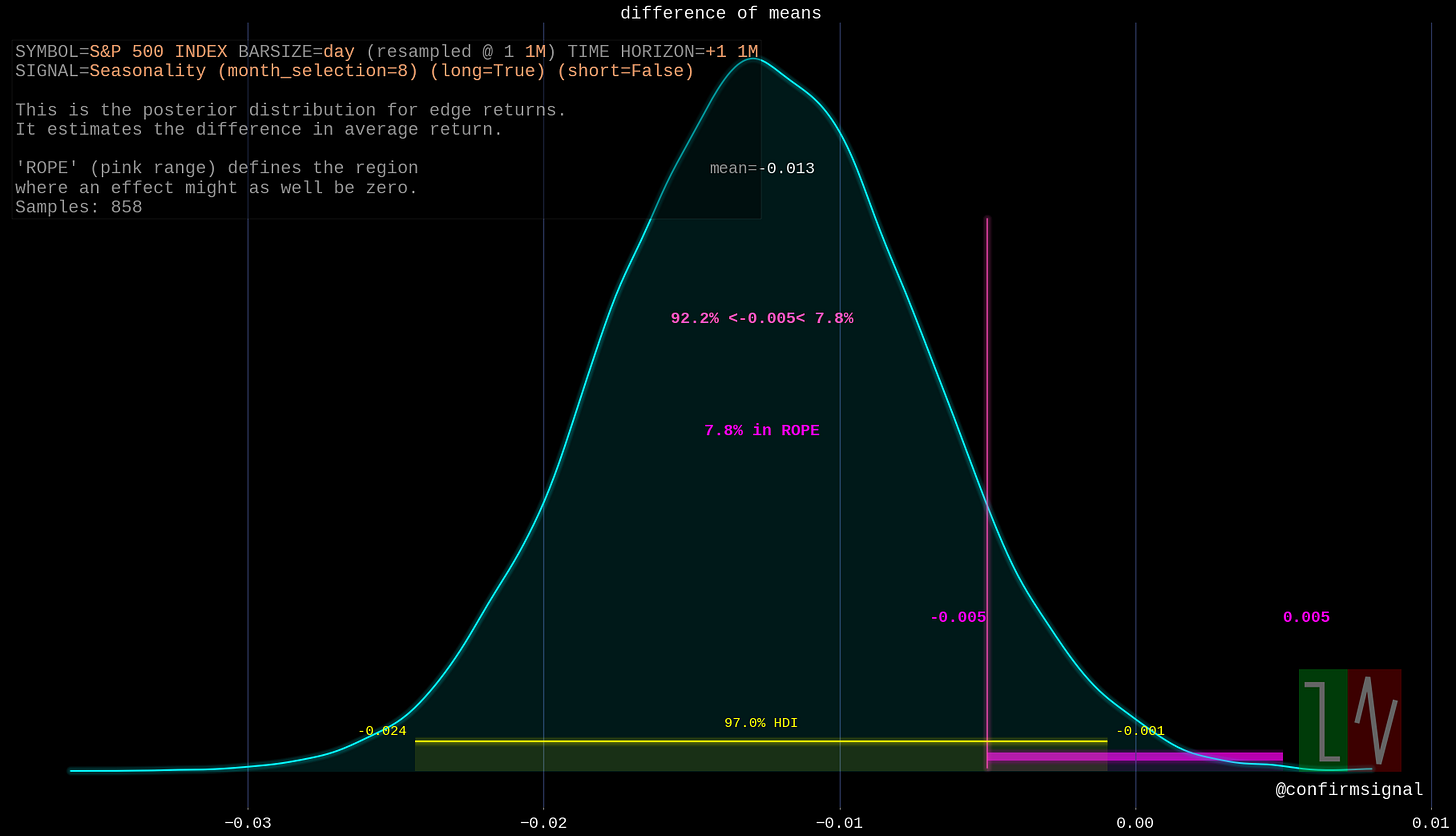The image size is (1456, 836).
Task: Click the "mean=-0.013" annotation
Action: pyautogui.click(x=762, y=168)
